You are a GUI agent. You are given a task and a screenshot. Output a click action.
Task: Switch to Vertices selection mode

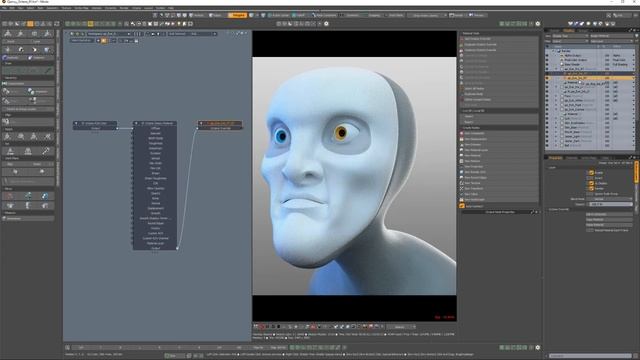coord(198,15)
